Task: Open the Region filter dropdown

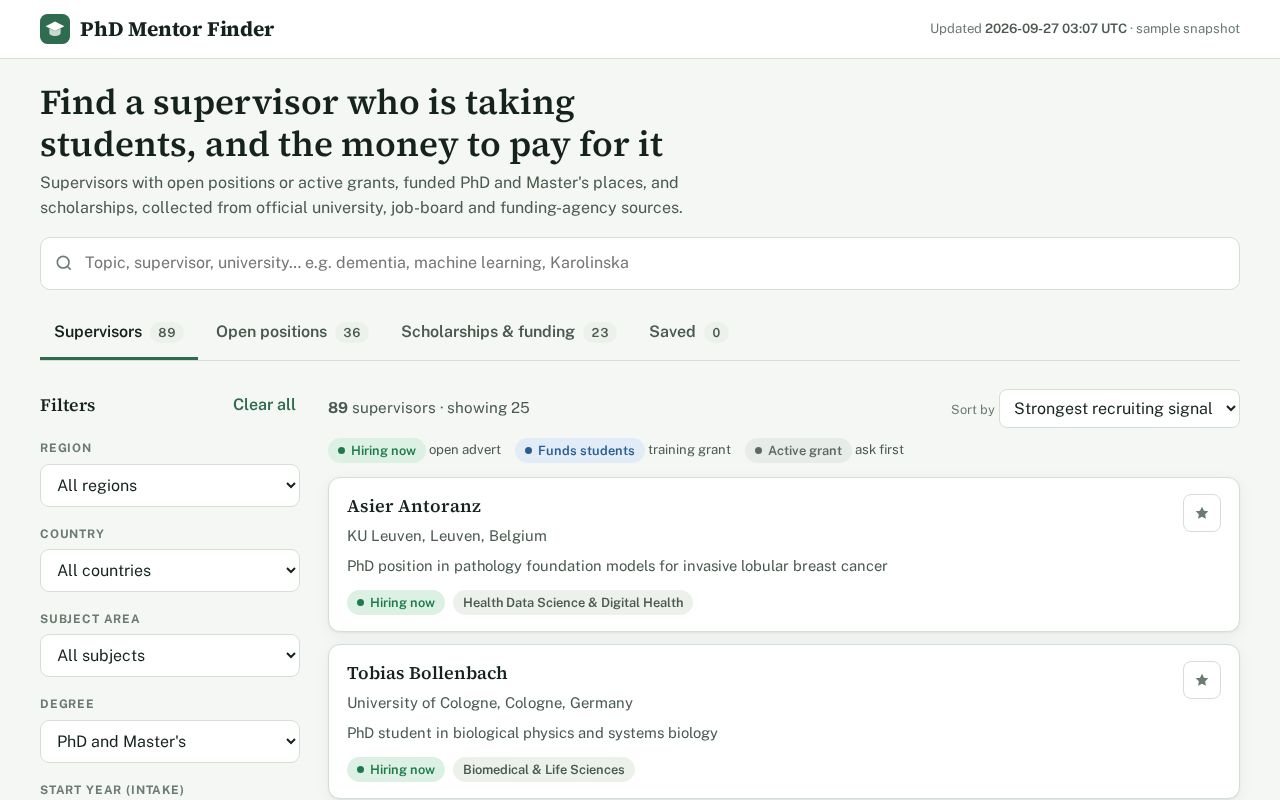Action: pos(170,485)
